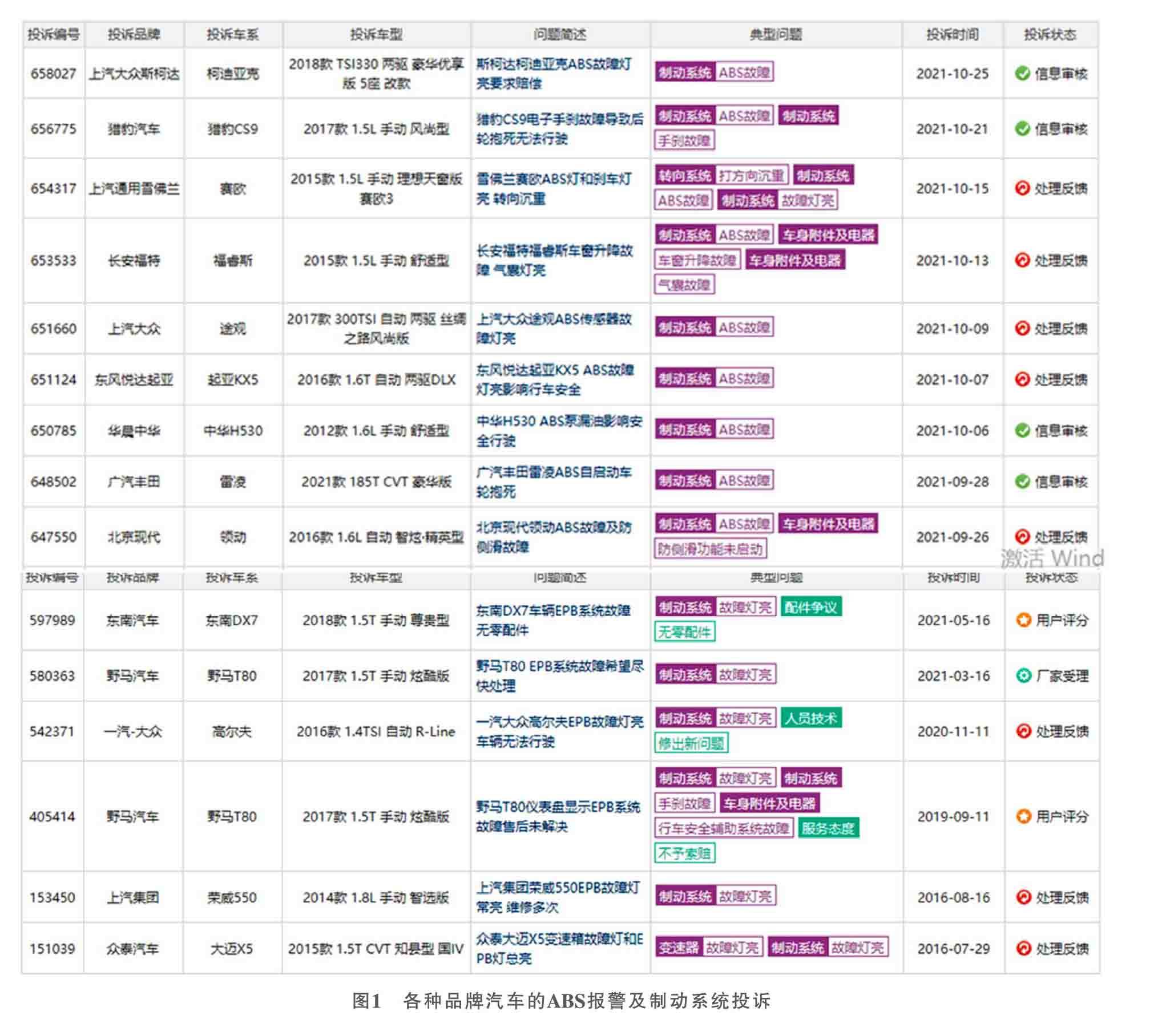Click the green 配件争议 tag
The width and height of the screenshot is (1162, 1036).
pos(811,608)
